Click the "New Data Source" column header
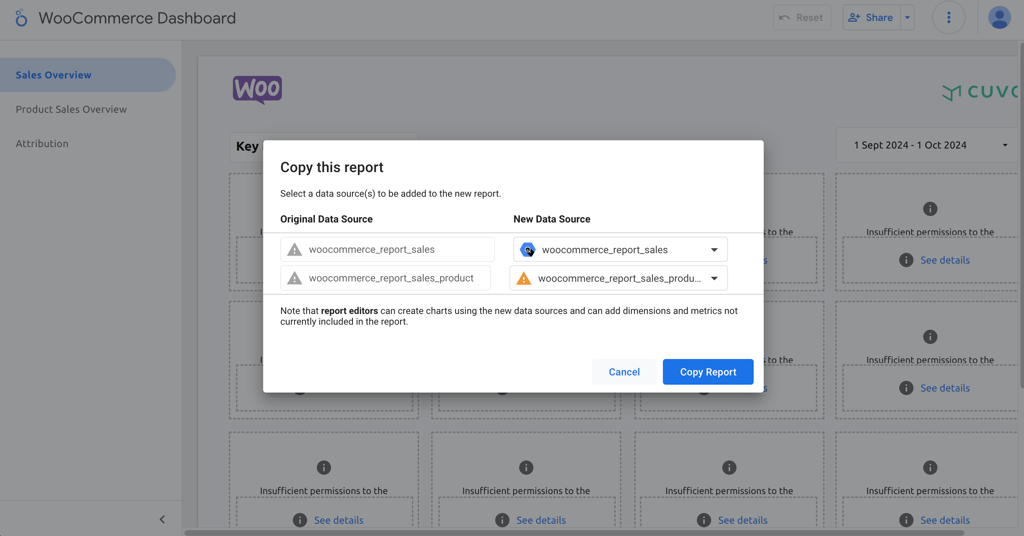This screenshot has width=1024, height=536. pyautogui.click(x=552, y=219)
